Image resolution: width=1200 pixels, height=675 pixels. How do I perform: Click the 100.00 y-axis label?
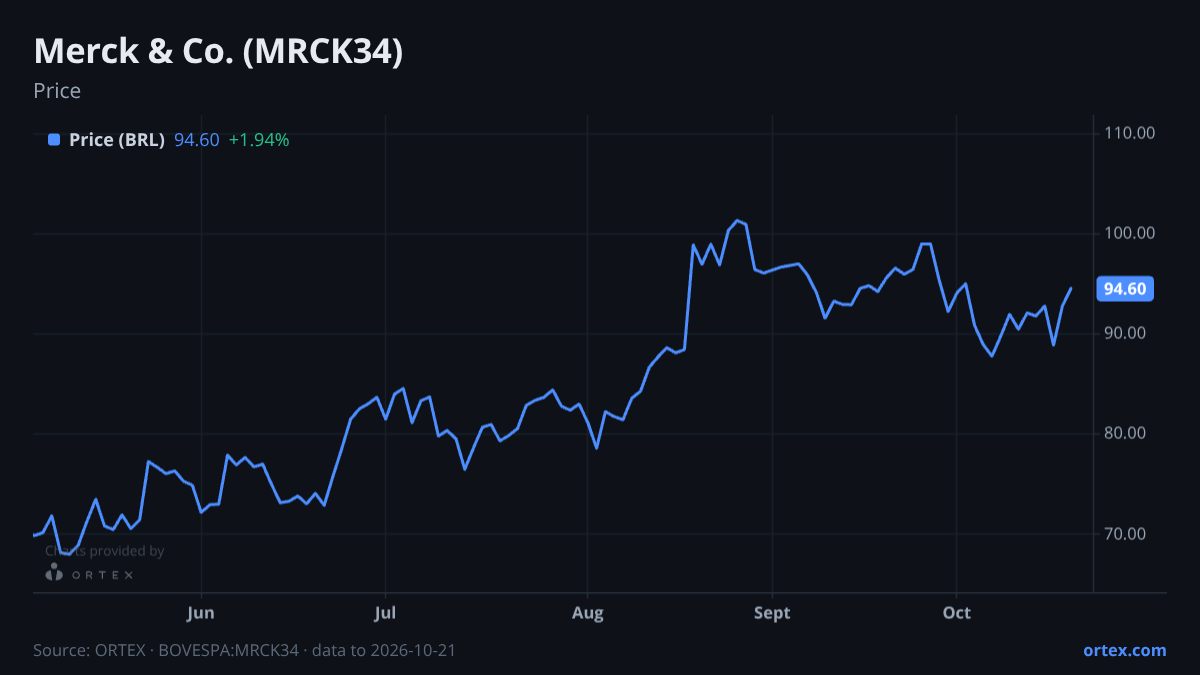(x=1130, y=233)
